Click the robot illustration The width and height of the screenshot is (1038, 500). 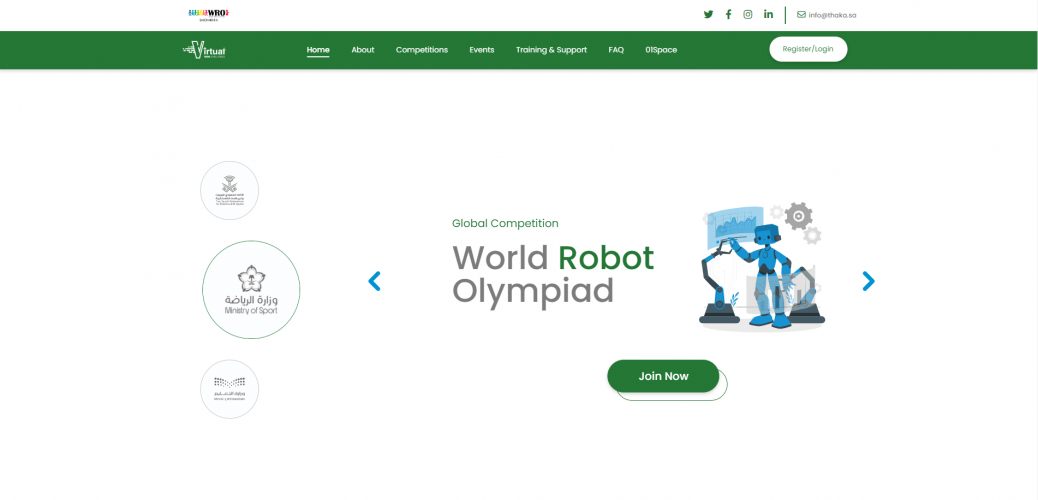click(x=763, y=266)
